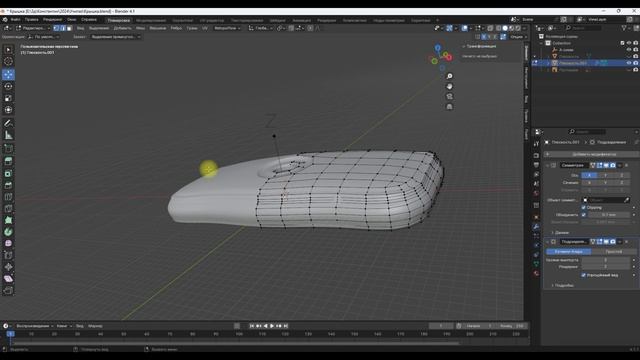
Task: Open the Опции options dropdown
Action: [518, 37]
